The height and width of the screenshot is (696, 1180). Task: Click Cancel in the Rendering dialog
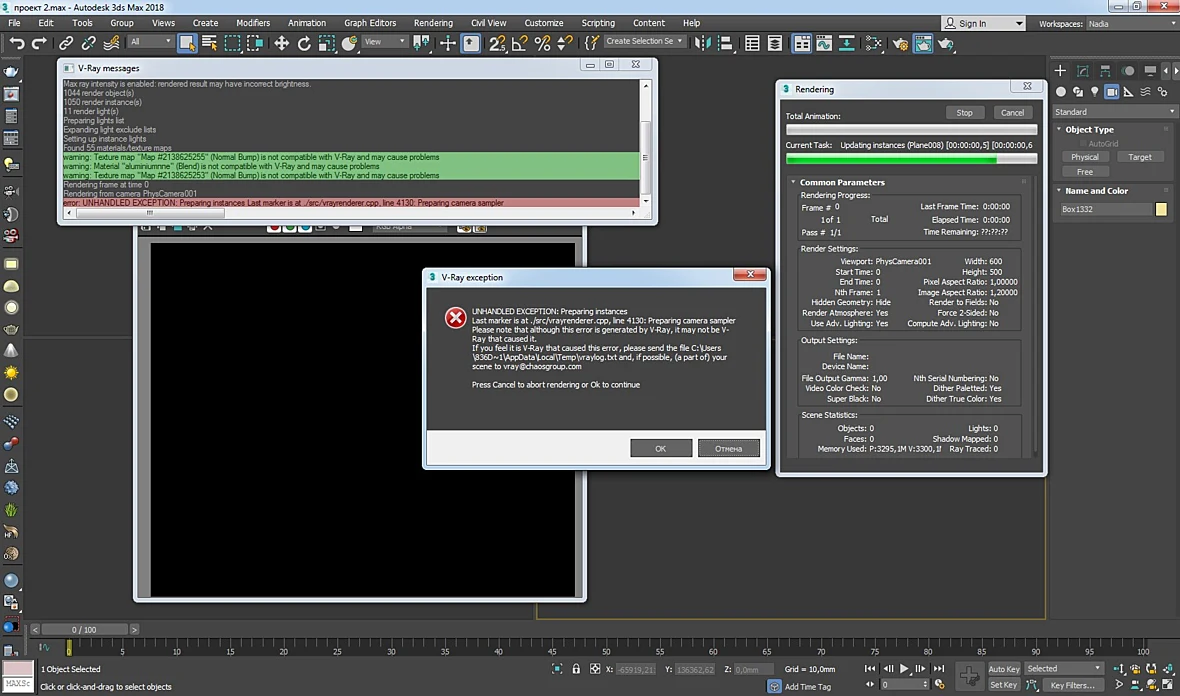[1012, 112]
